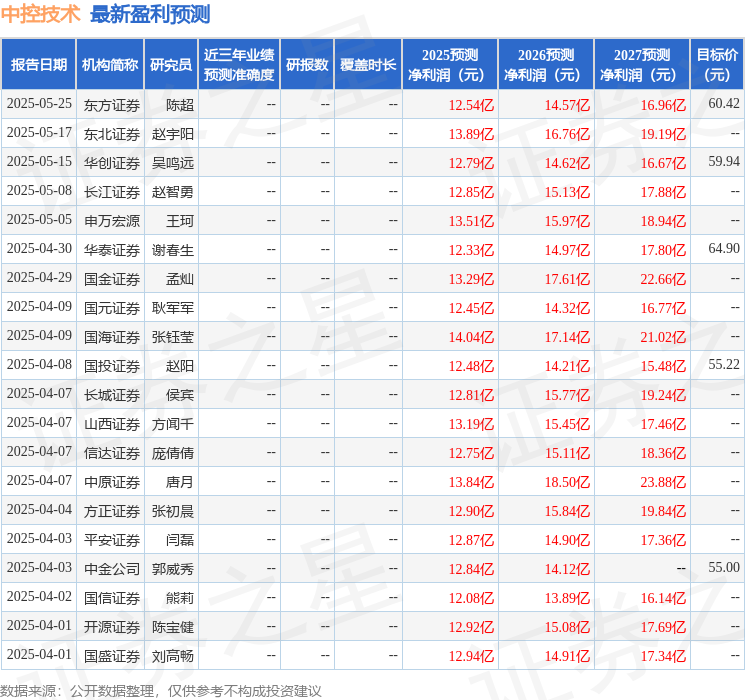This screenshot has width=745, height=700.
Task: Click the date 2025-04-02
Action: pos(39,596)
